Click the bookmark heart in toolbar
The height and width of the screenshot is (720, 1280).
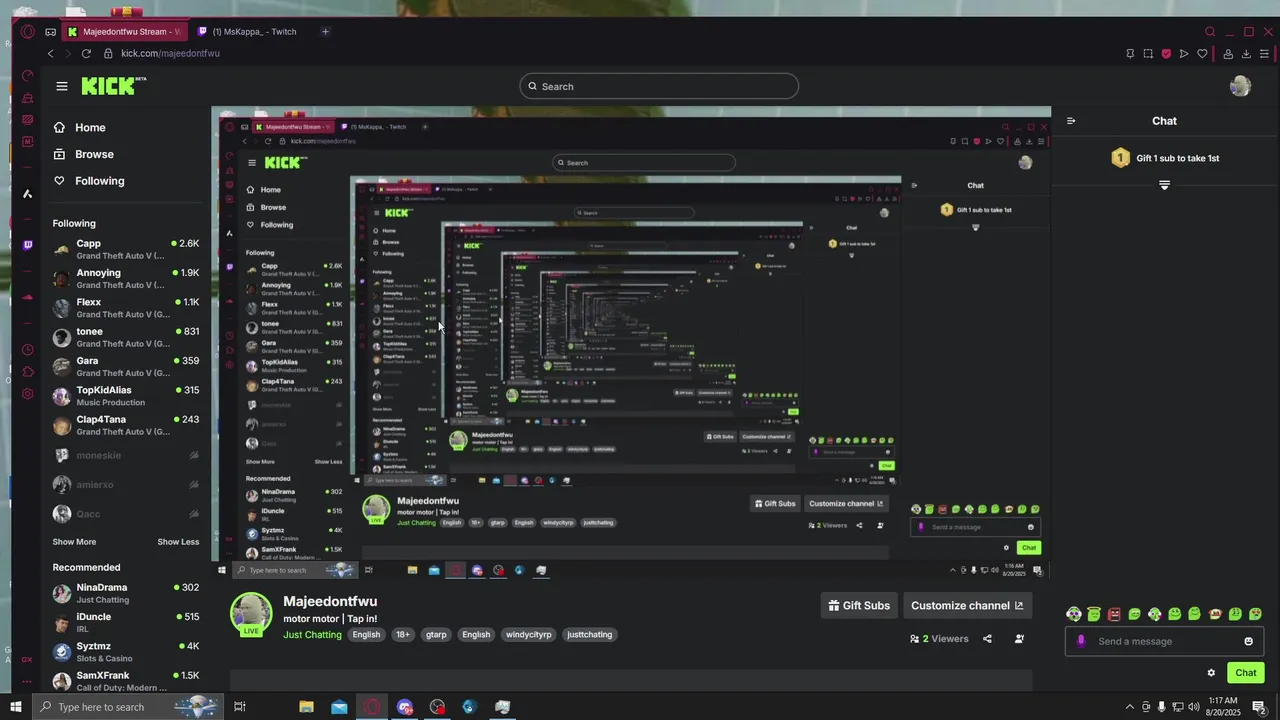coord(1203,54)
